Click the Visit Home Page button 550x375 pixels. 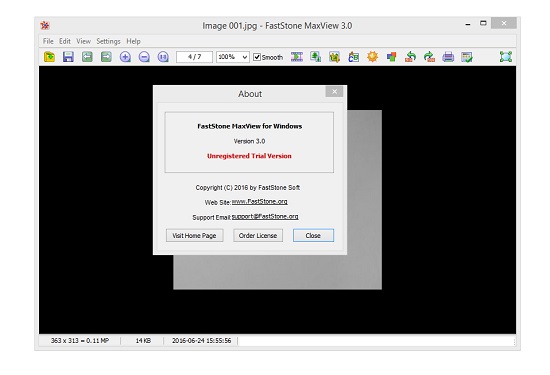[x=194, y=235]
